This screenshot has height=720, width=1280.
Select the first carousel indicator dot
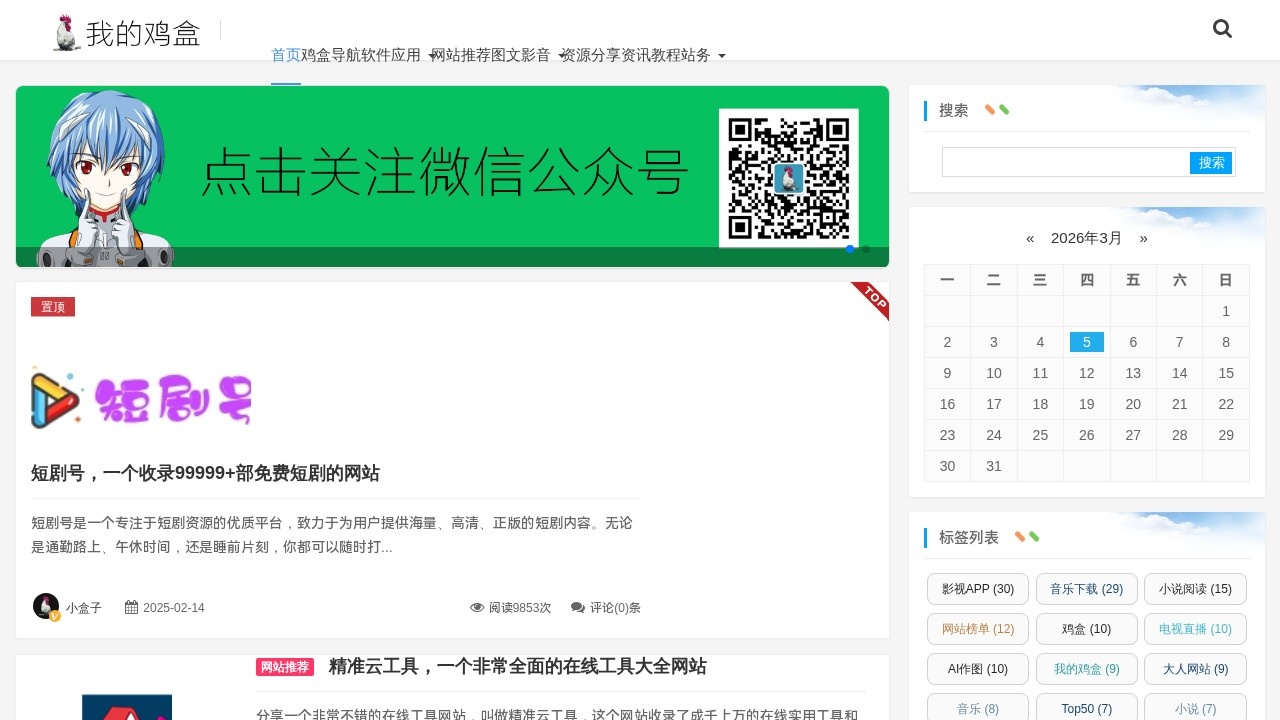[x=850, y=249]
